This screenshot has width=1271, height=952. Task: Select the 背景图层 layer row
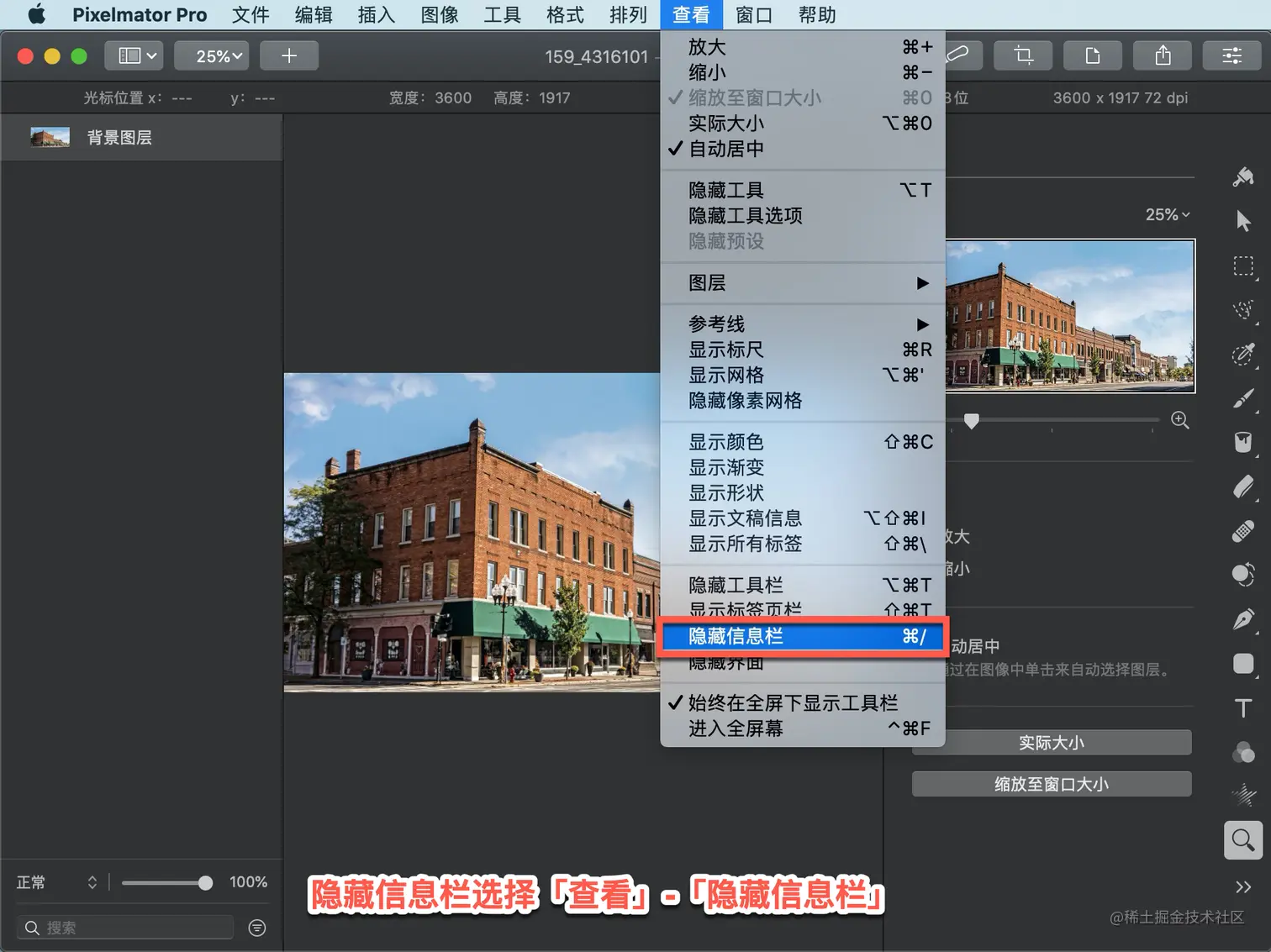point(141,138)
